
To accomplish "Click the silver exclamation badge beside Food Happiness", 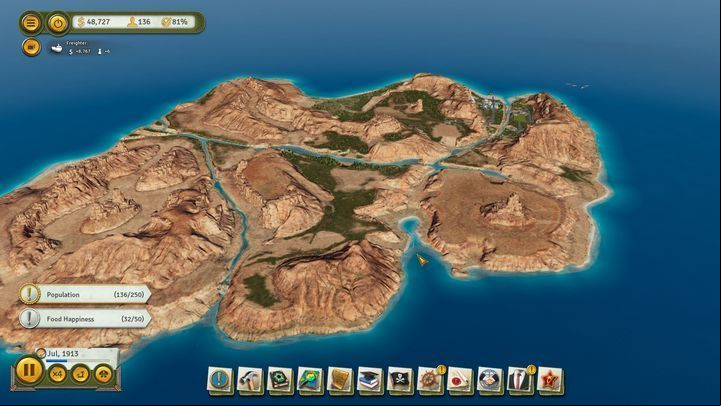I will pyautogui.click(x=30, y=318).
